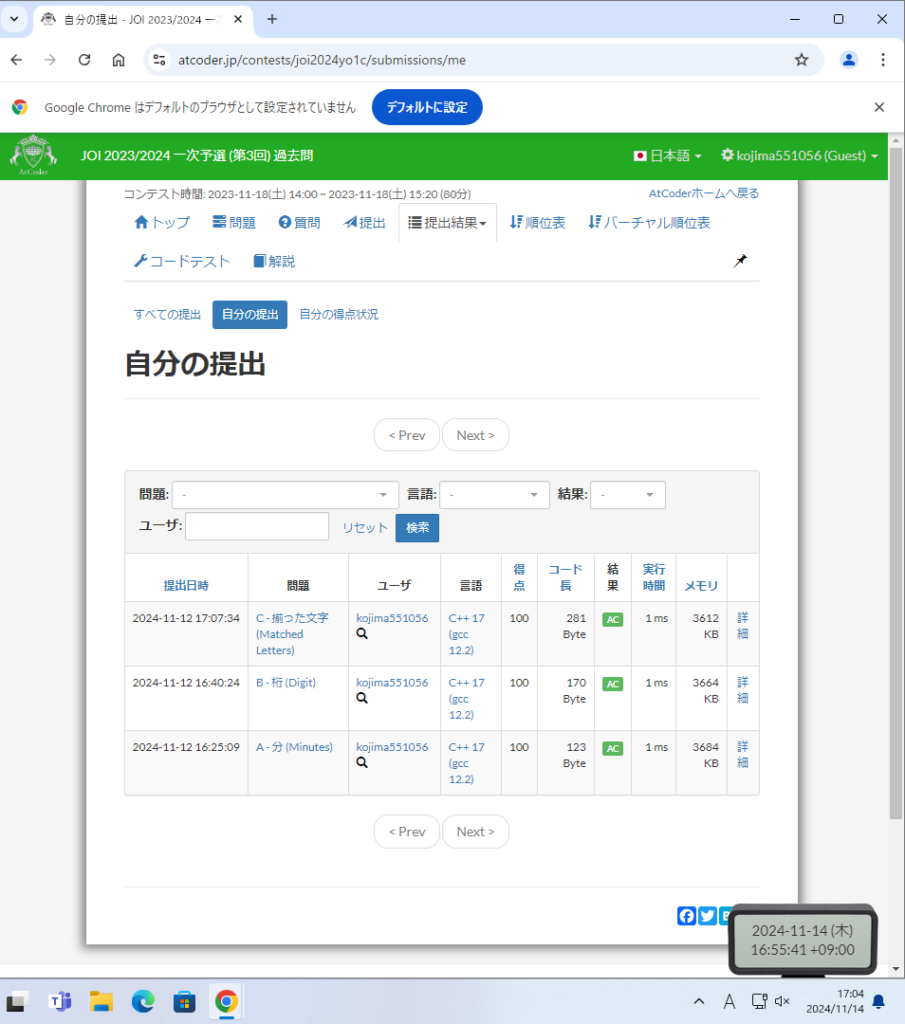Open the 自分の得点状況 tab
Viewport: 905px width, 1024px height.
tap(339, 315)
